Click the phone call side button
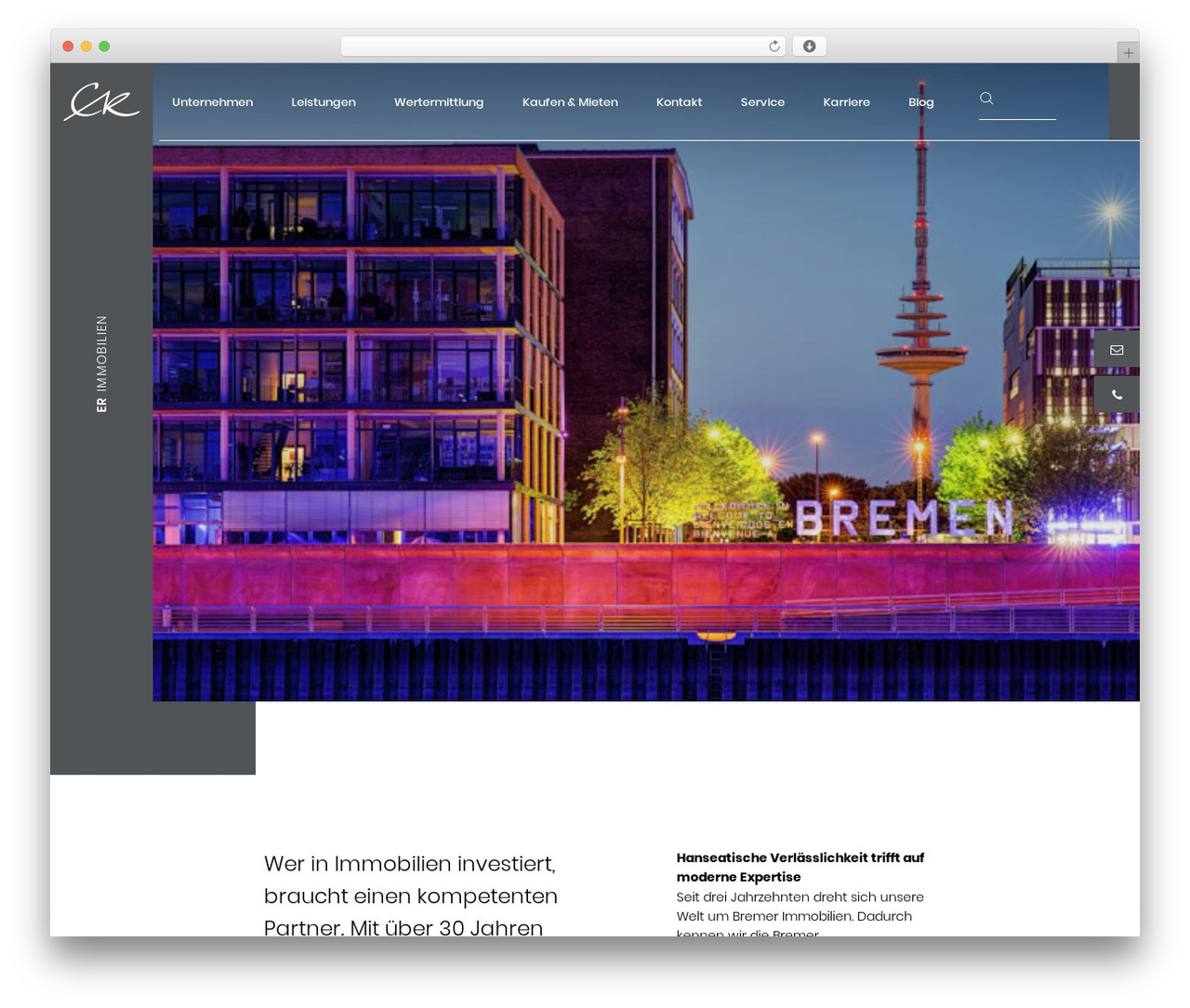The image size is (1190, 1008). point(1117,394)
